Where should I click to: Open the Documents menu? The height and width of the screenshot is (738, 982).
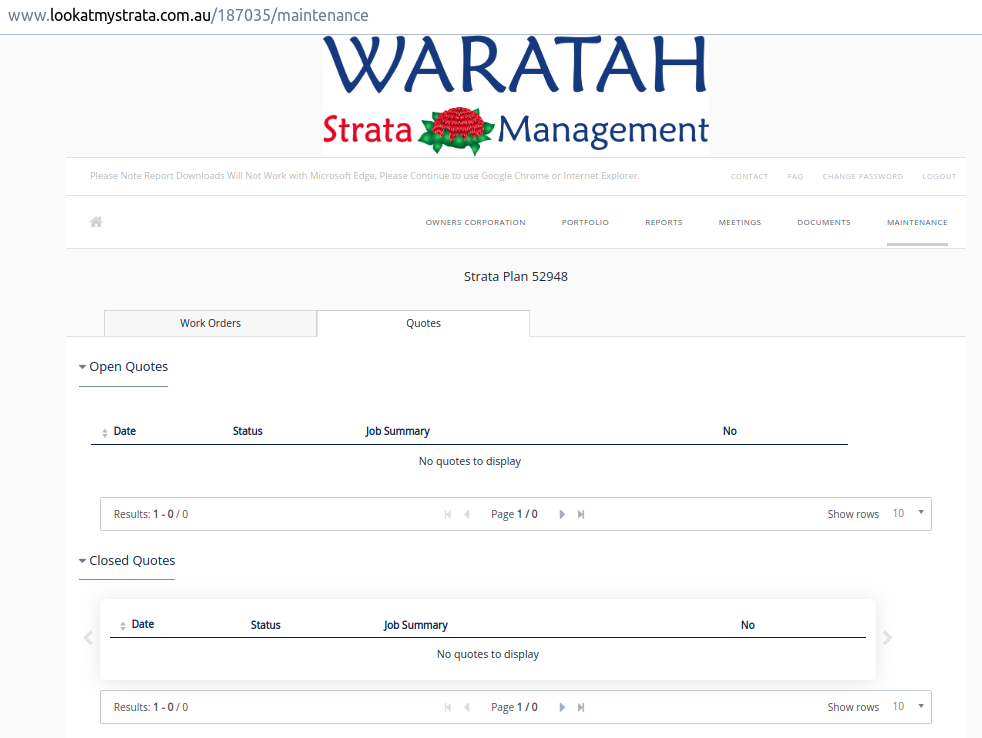click(824, 222)
